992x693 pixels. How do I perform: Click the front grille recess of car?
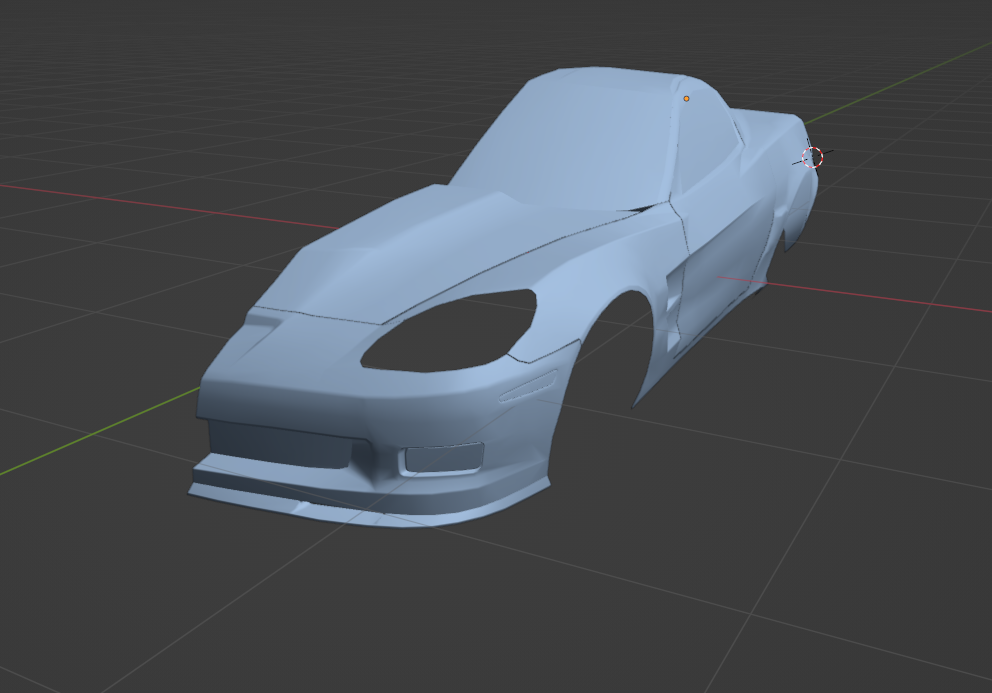point(282,445)
